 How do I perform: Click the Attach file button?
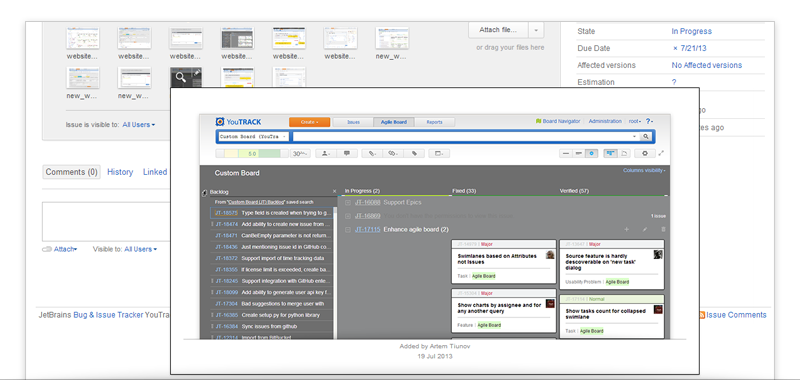[x=498, y=30]
